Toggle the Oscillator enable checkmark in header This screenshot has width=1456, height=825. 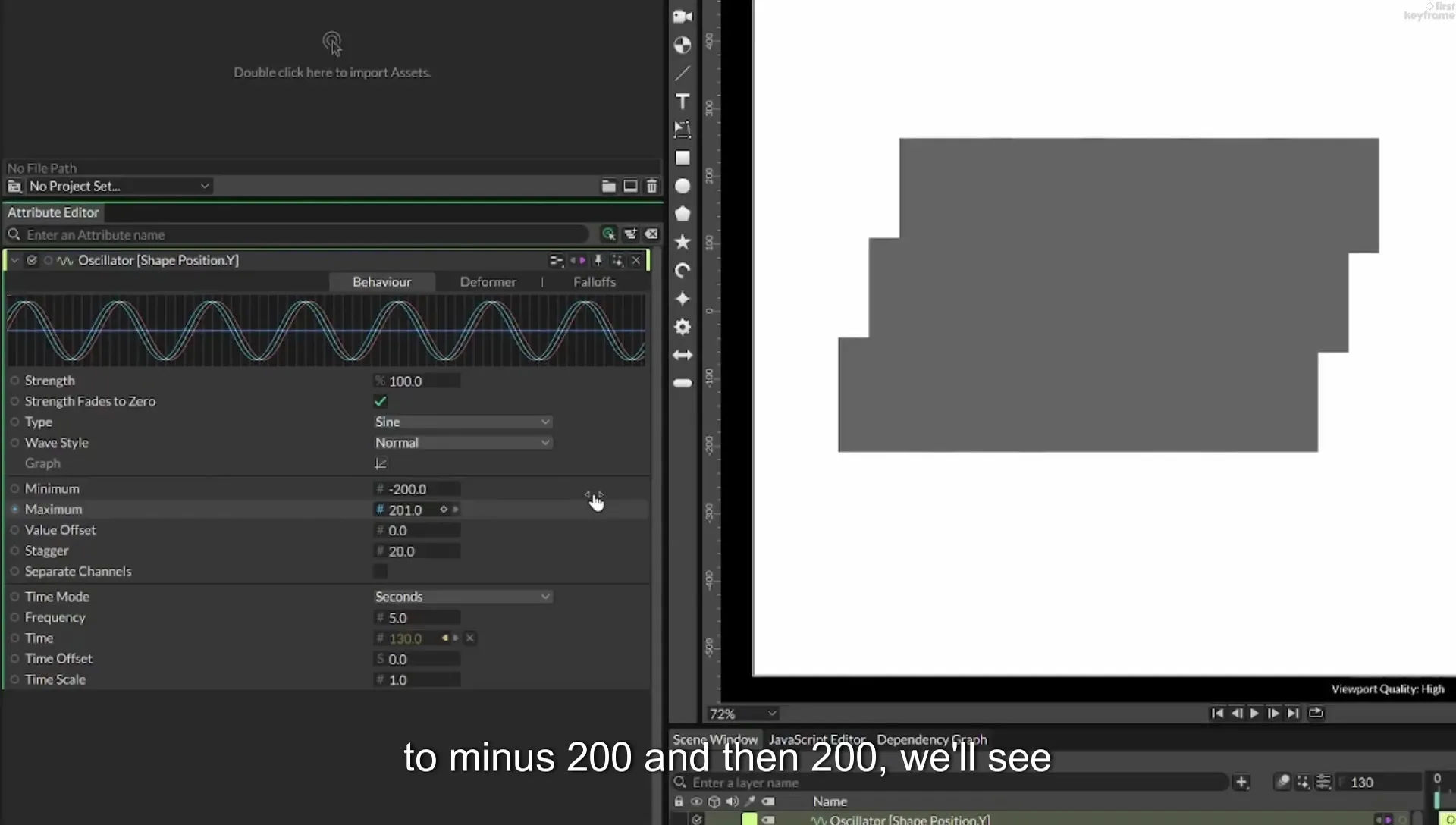pos(32,260)
